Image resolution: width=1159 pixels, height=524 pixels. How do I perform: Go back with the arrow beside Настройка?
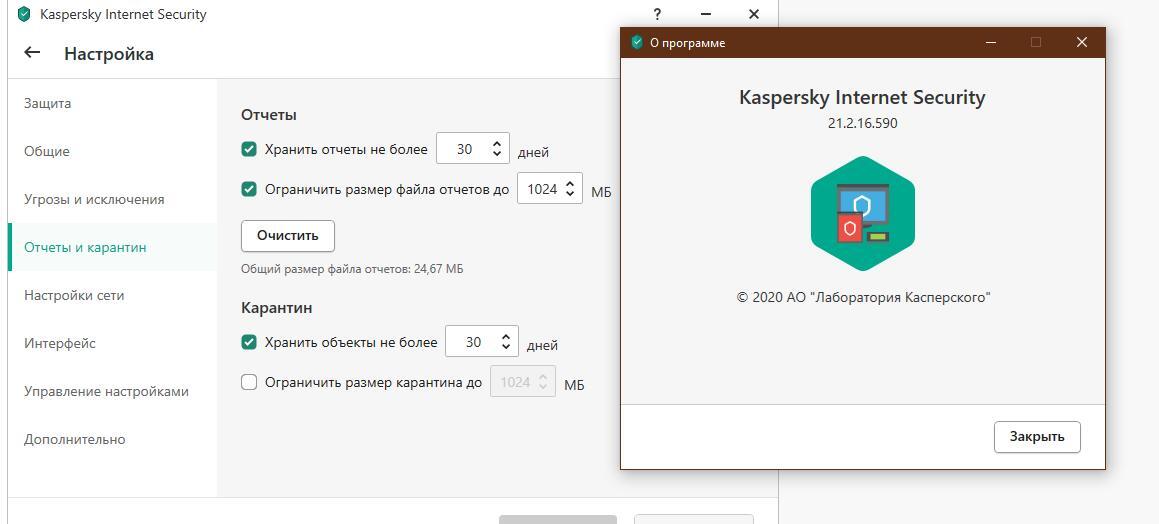pyautogui.click(x=32, y=52)
